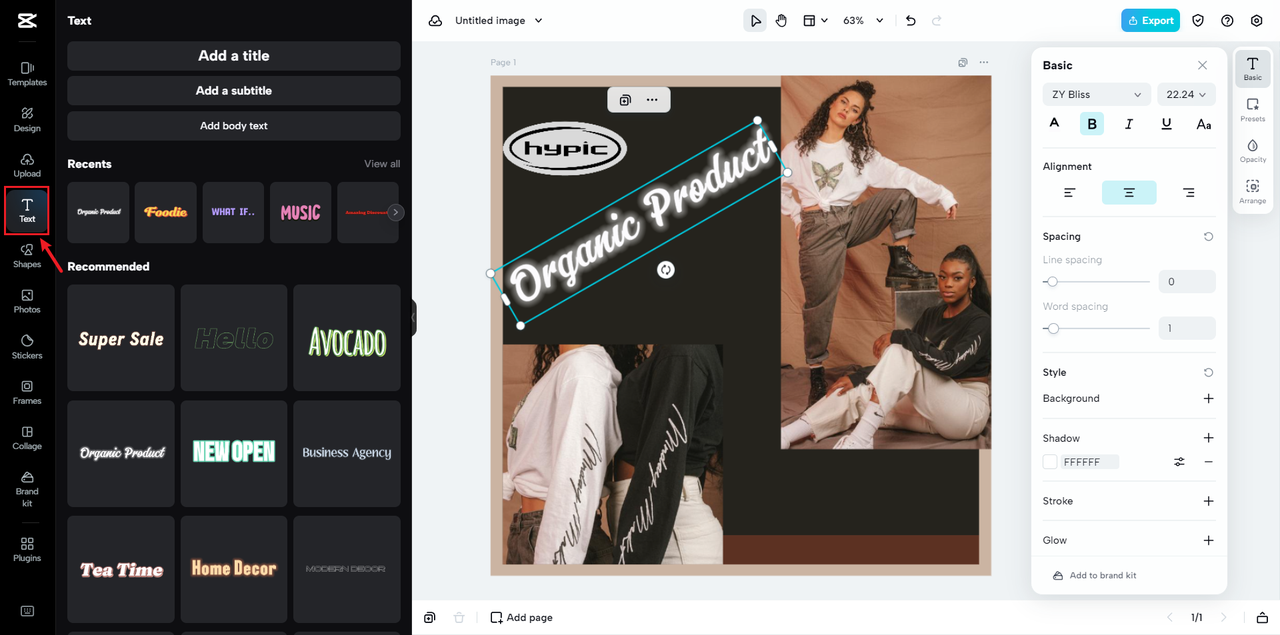Align text to the center
The image size is (1280, 635).
pyautogui.click(x=1129, y=192)
